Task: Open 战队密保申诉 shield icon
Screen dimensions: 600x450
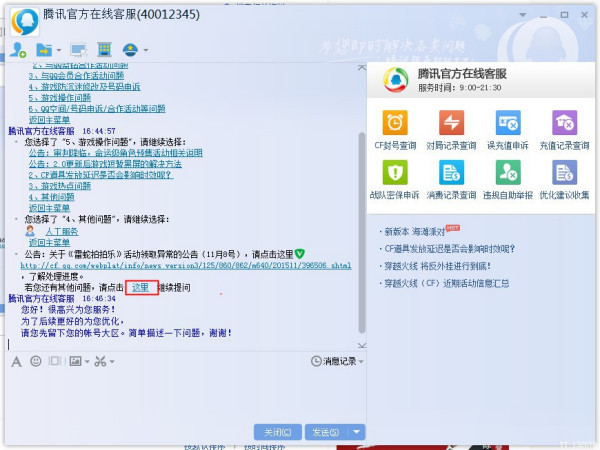Action: point(395,172)
